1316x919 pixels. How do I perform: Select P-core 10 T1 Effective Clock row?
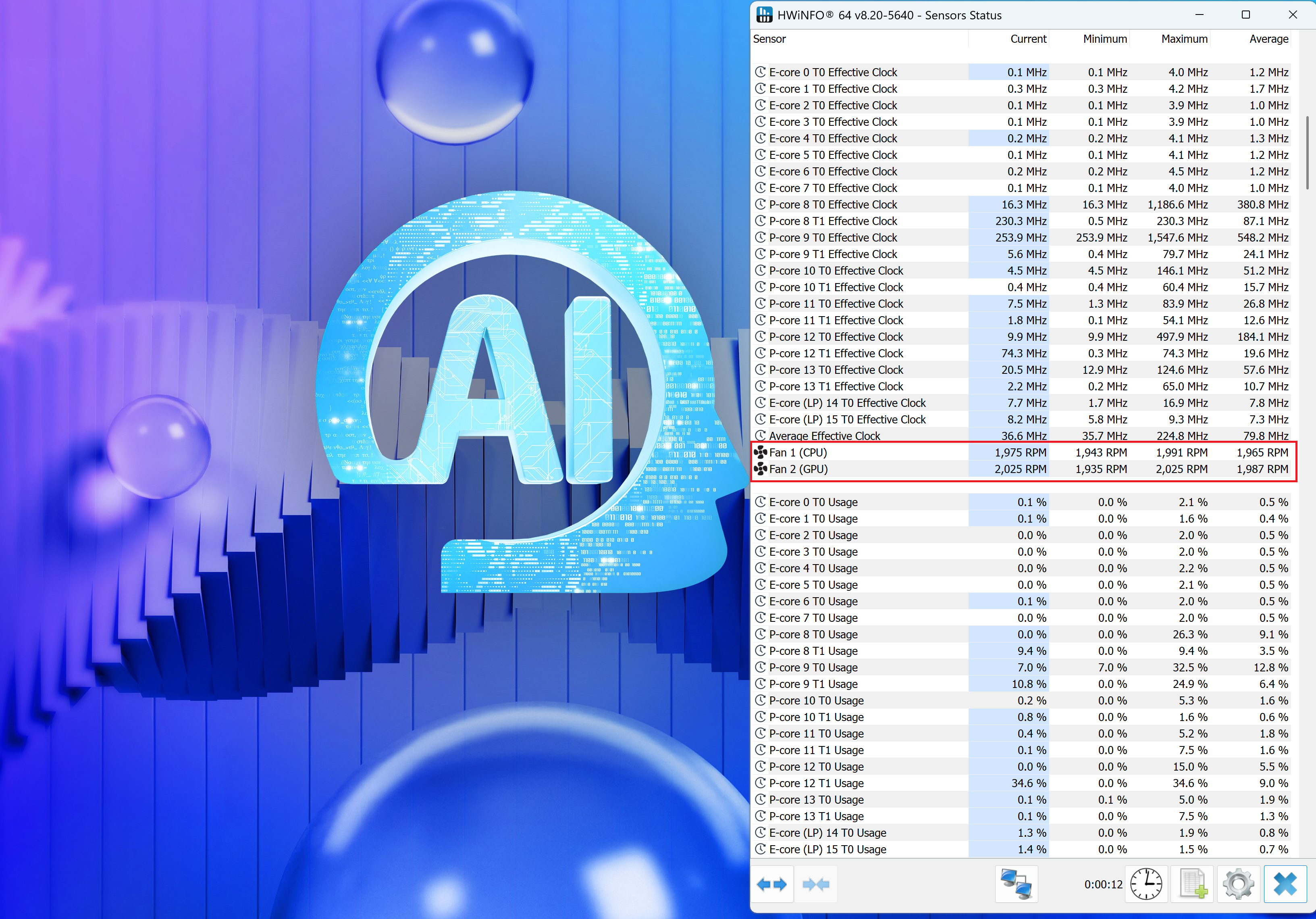coord(1021,287)
